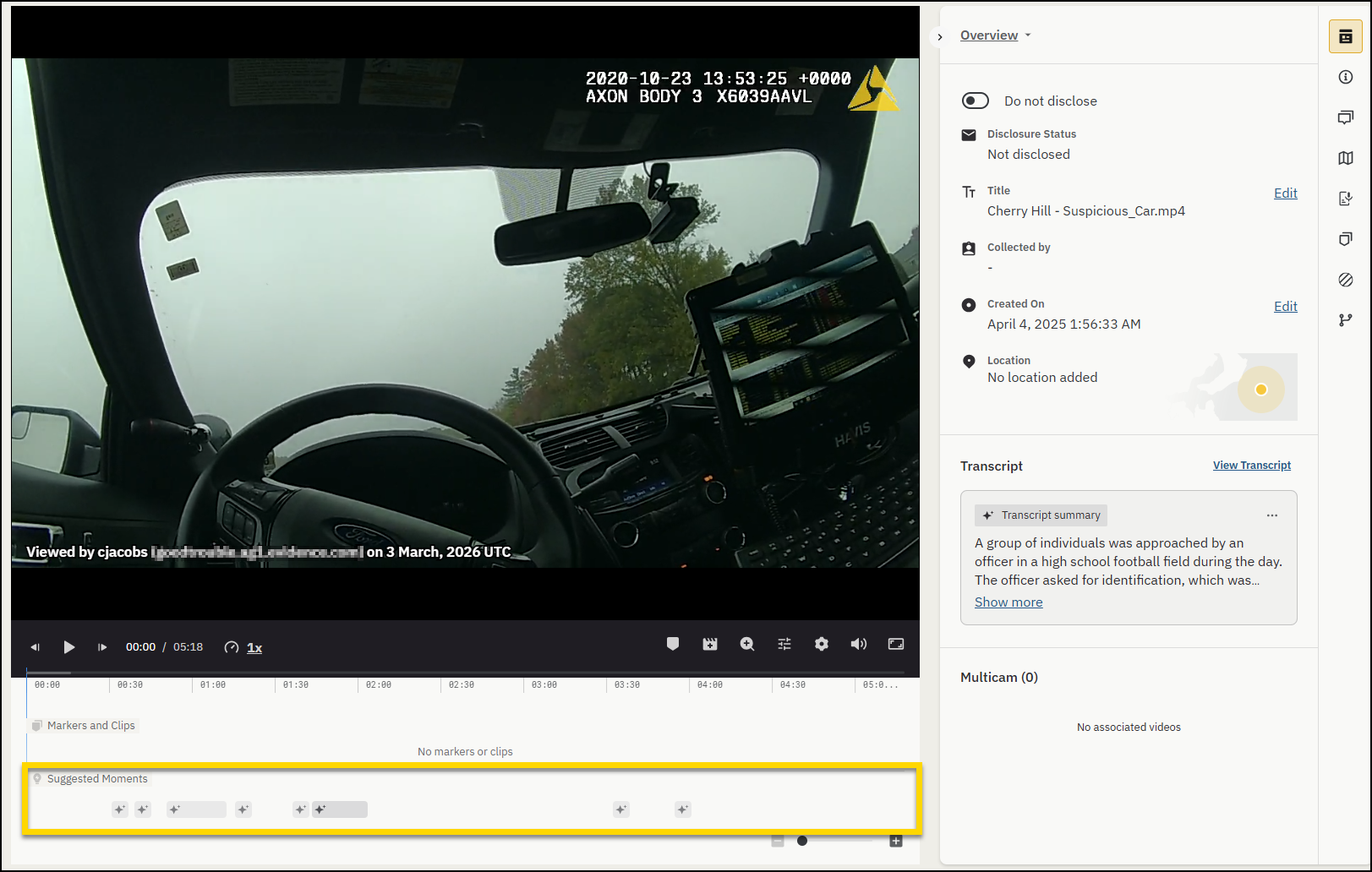
Task: Click the create clip film icon
Action: coord(710,644)
